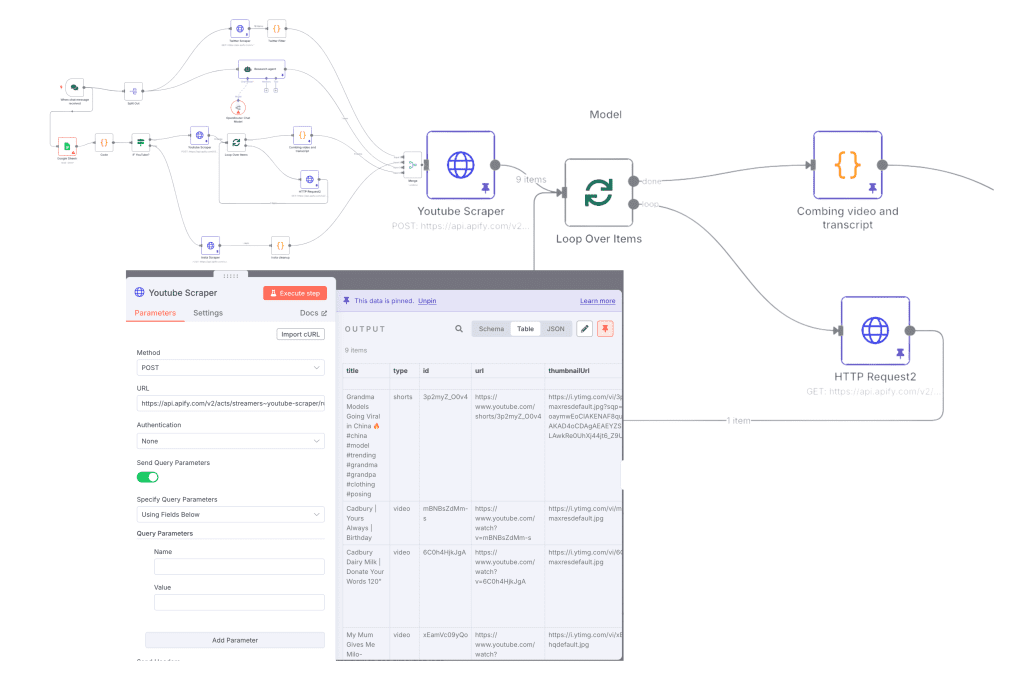Click the large Youtube Scraper globe node
The height and width of the screenshot is (675, 1024).
point(461,165)
